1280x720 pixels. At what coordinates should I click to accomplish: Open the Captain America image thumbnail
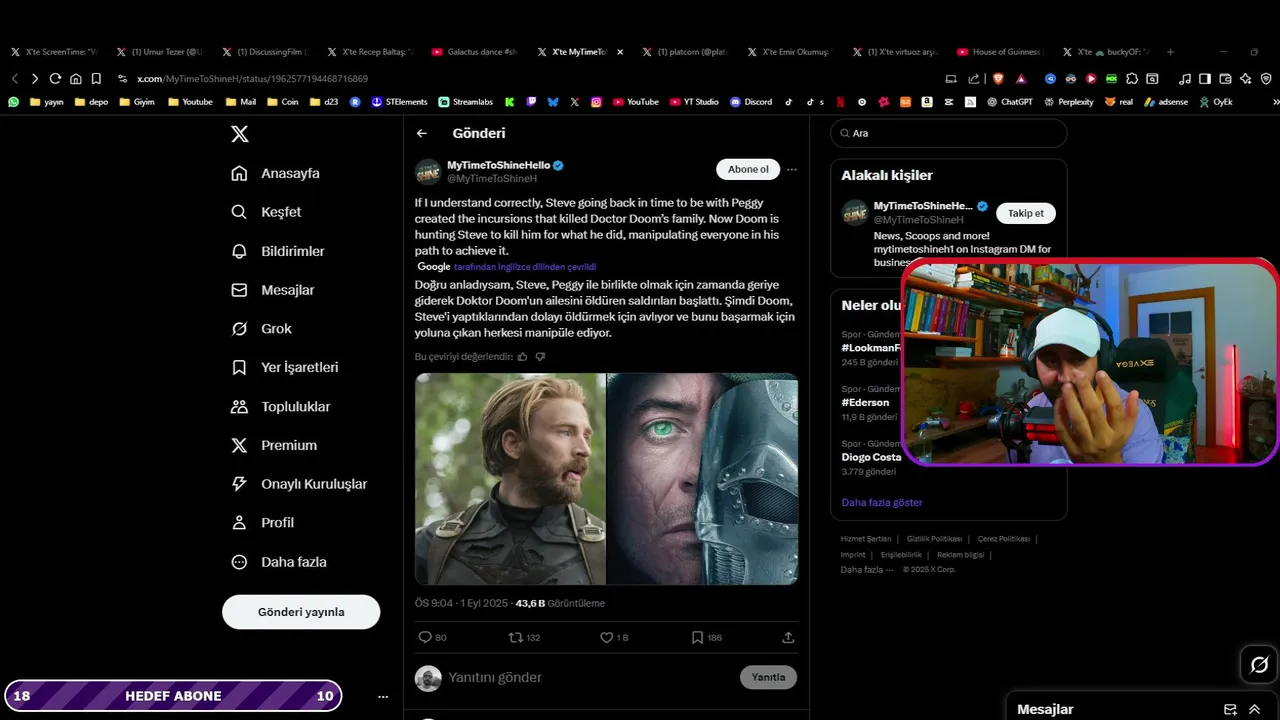(x=510, y=479)
